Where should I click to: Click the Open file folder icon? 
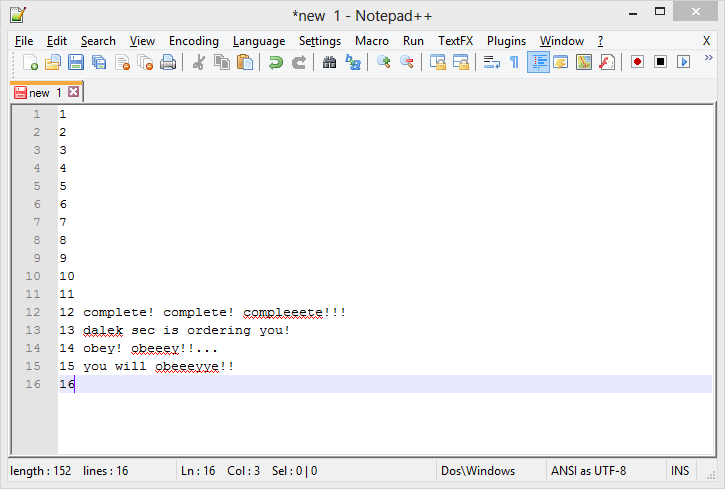(53, 62)
